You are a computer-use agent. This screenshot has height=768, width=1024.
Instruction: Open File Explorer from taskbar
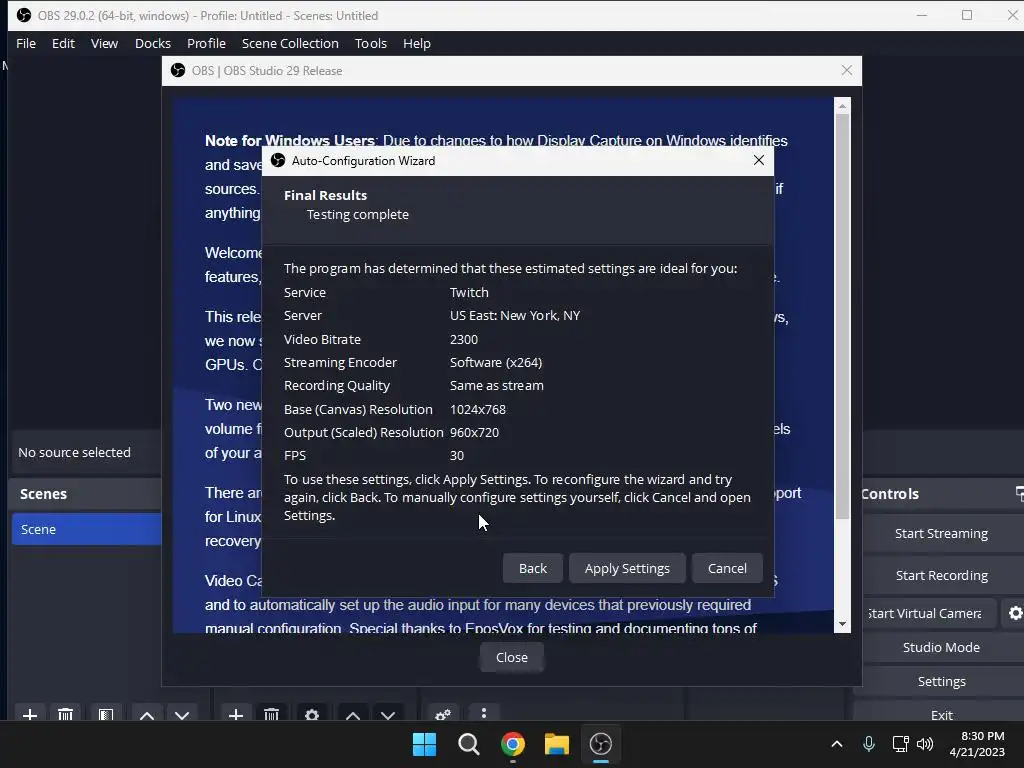556,744
